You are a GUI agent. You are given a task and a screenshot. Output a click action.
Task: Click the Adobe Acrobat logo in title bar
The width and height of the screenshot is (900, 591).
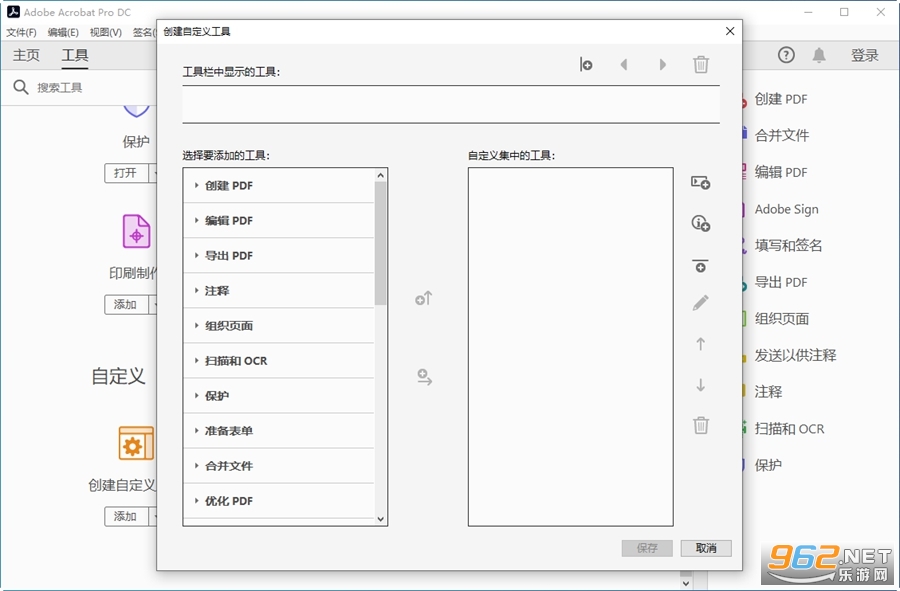point(13,11)
